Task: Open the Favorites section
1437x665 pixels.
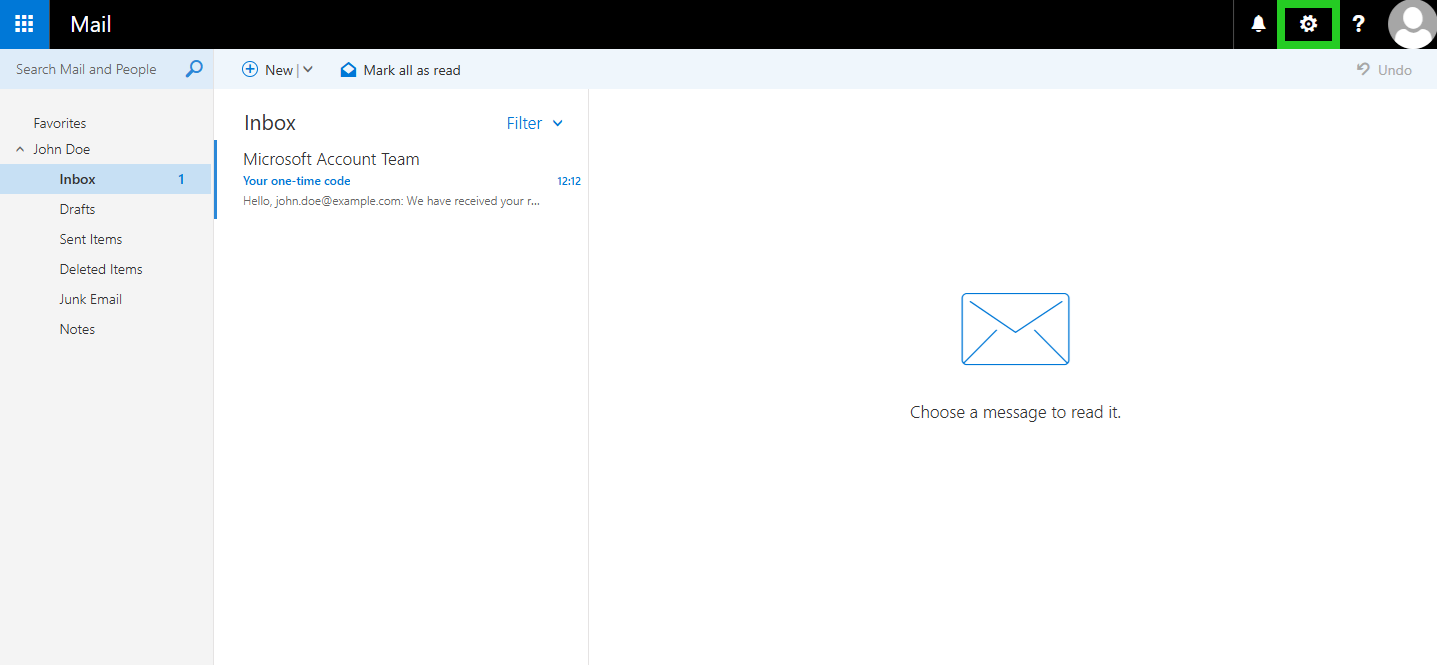Action: click(x=59, y=122)
